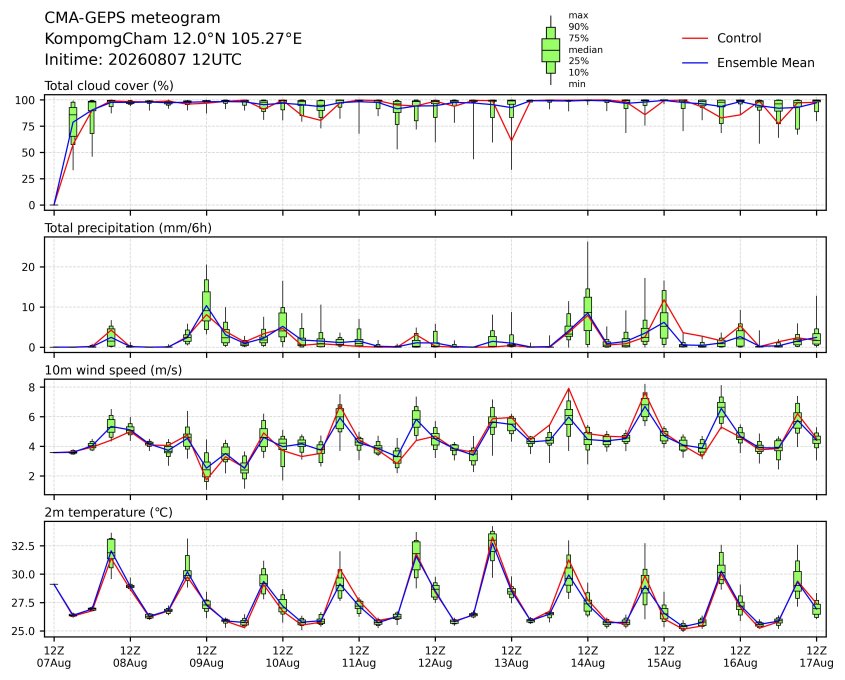Click the control cloud cover dip on 13Aug

511,140
